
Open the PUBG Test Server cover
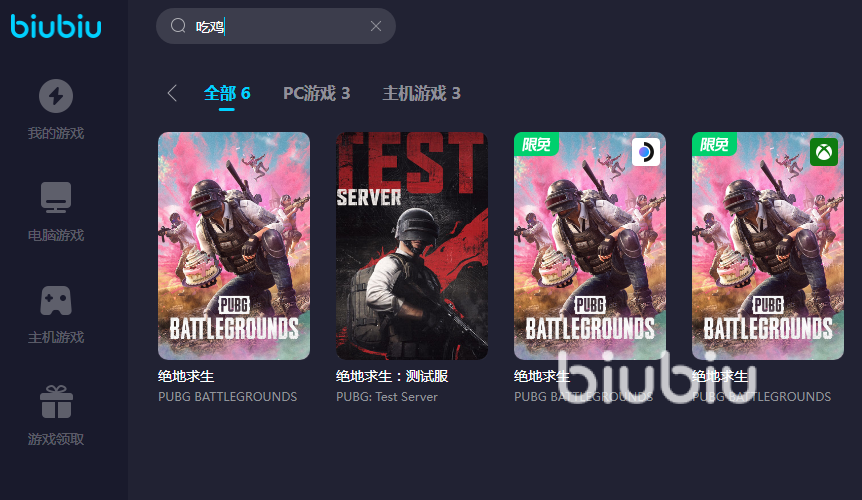click(x=412, y=246)
